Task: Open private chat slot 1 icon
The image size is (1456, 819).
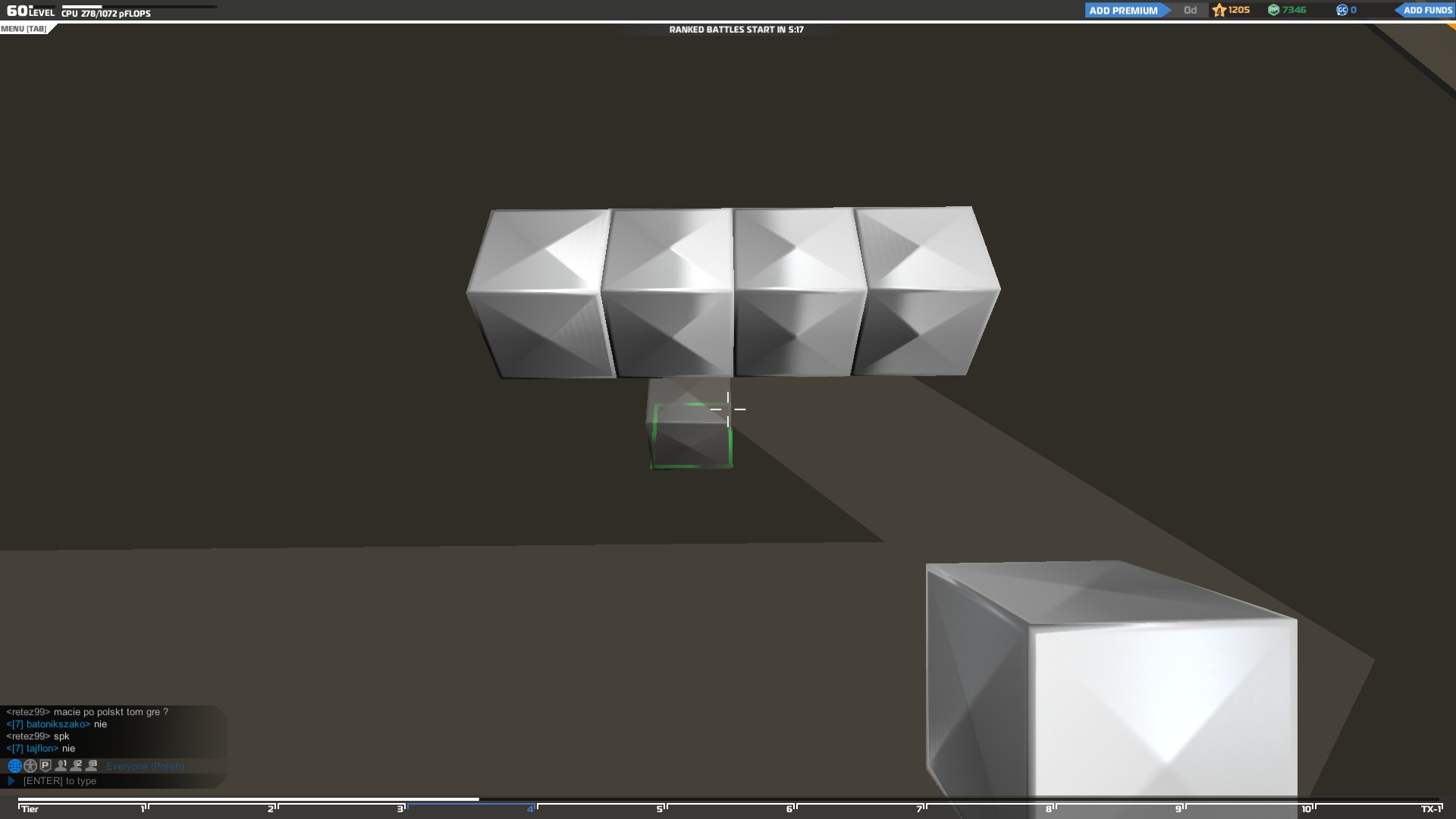Action: coord(61,766)
